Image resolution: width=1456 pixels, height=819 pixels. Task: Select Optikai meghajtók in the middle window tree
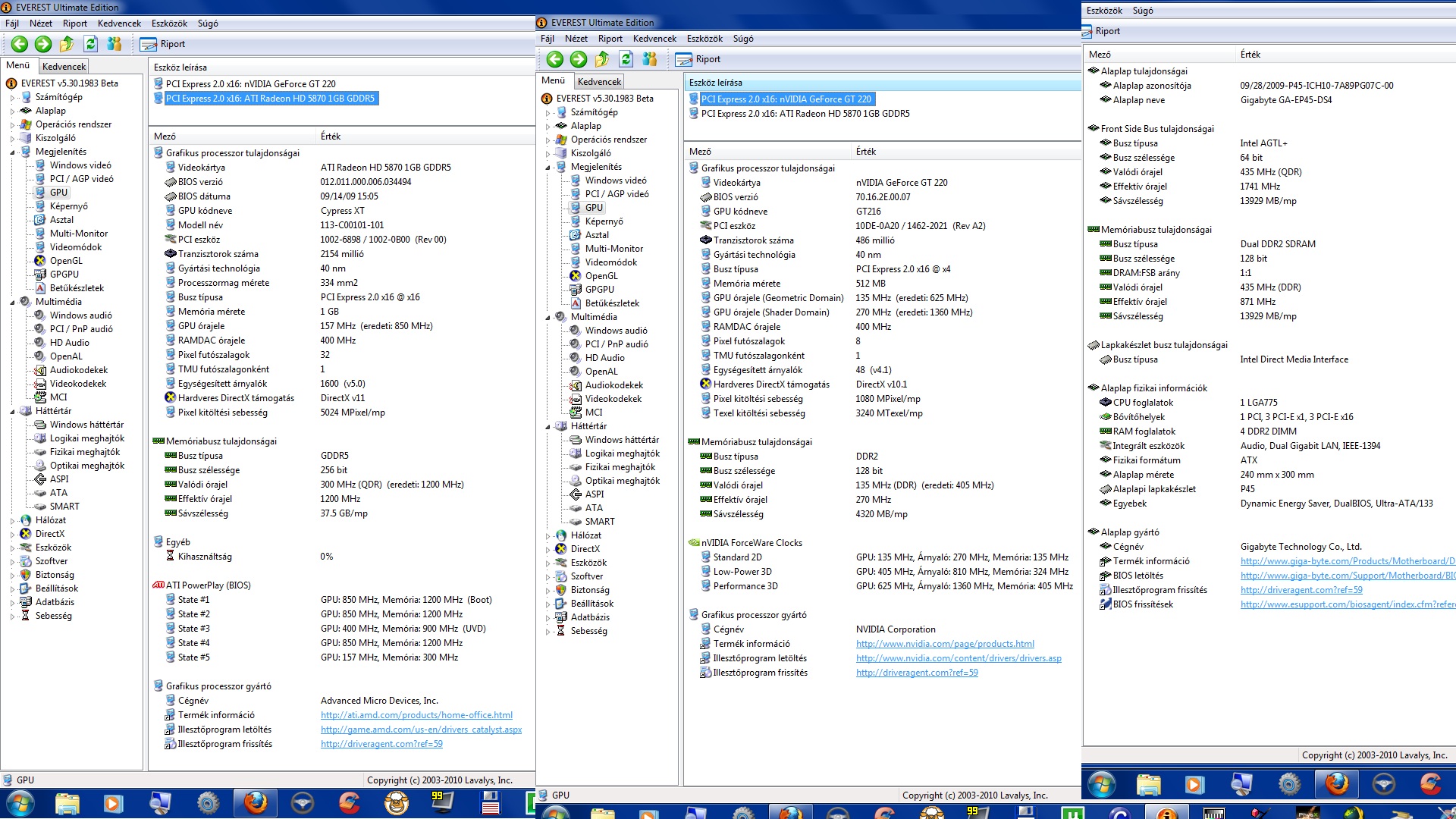click(x=622, y=481)
